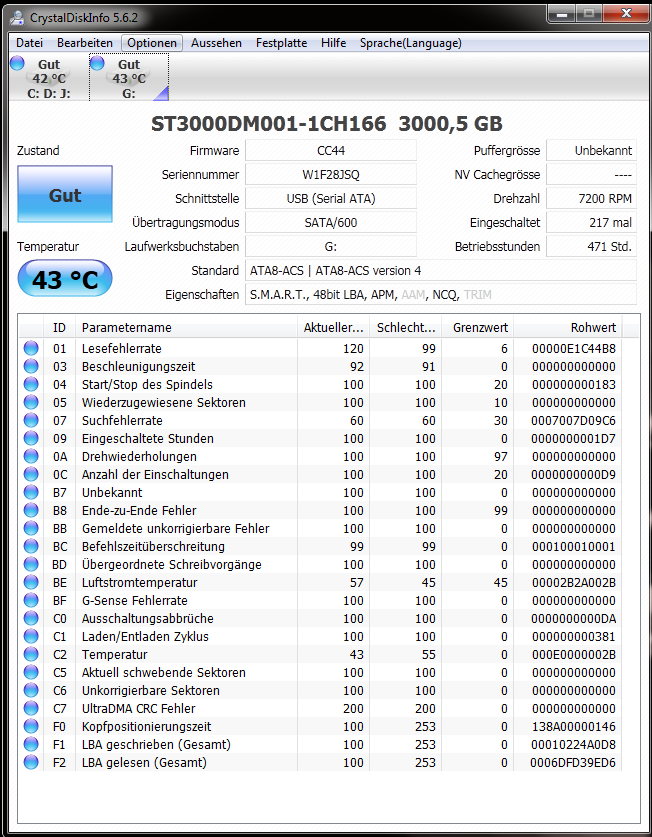Click status icon for Suchfehlerrate row
This screenshot has width=652, height=837.
tap(31, 421)
